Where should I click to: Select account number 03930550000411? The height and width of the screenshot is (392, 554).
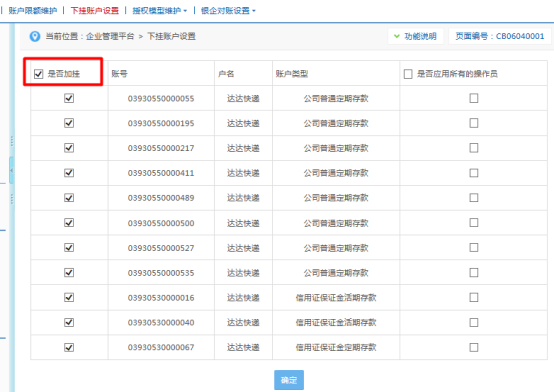coord(161,173)
